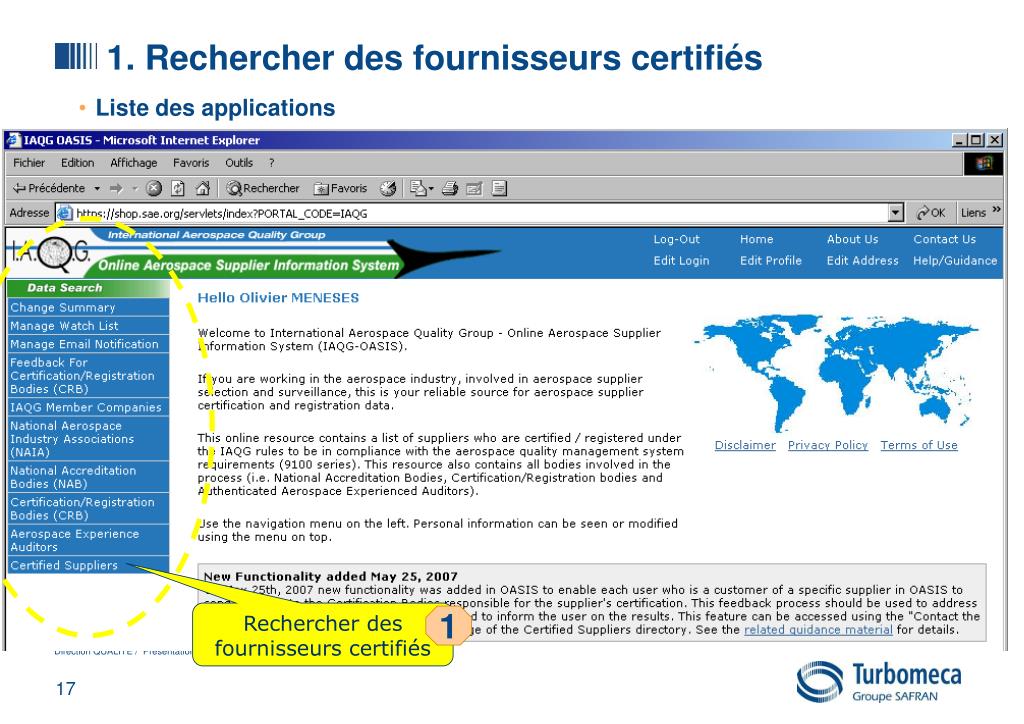Click the world map image
This screenshot has height=724, width=1024.
point(838,375)
